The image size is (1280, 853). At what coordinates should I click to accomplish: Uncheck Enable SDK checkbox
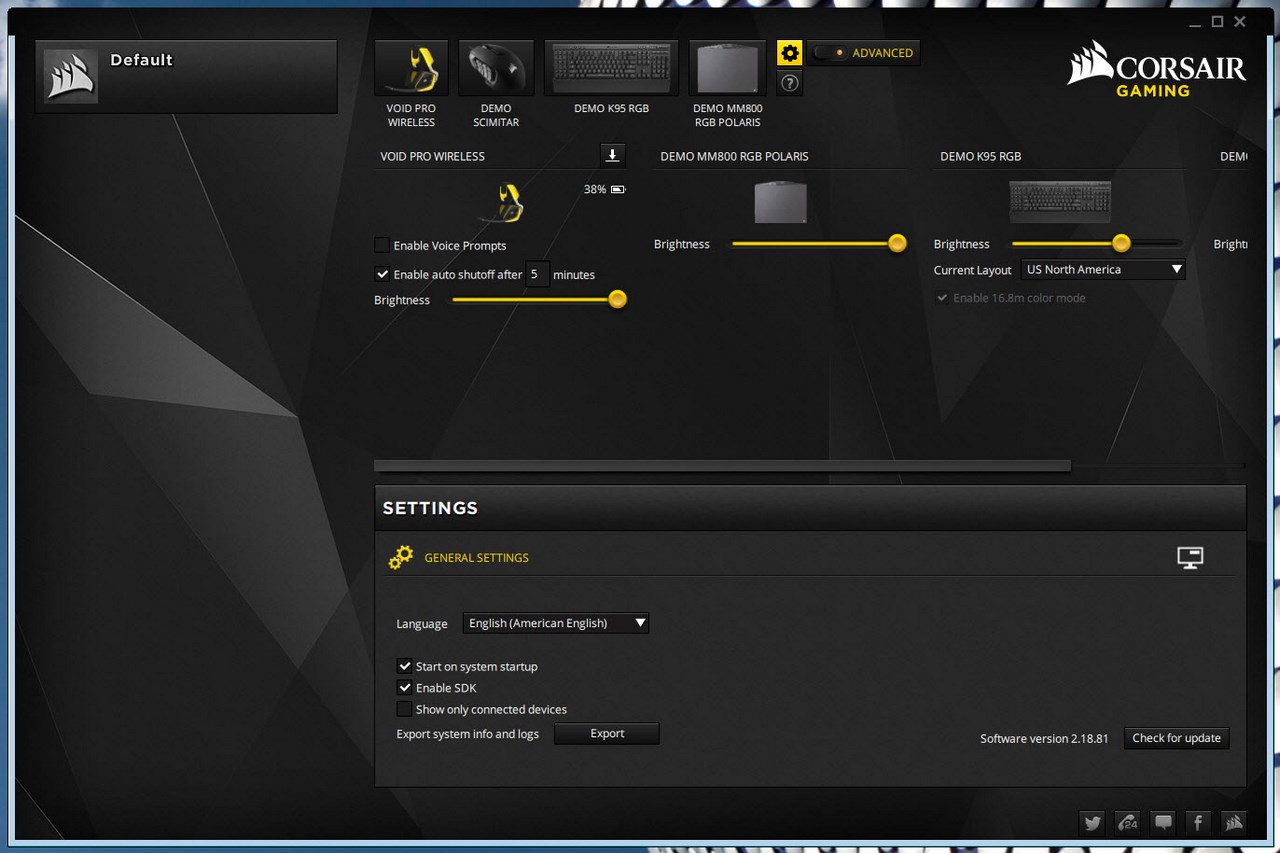click(x=405, y=688)
